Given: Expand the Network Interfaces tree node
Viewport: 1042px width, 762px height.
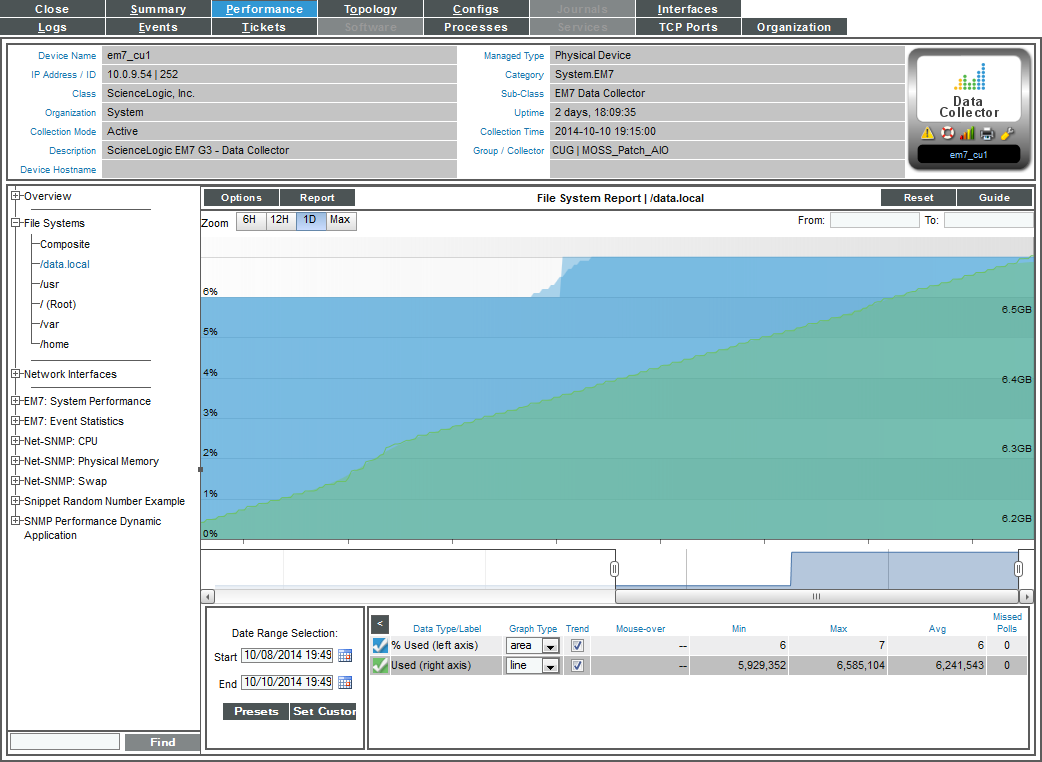Looking at the screenshot, I should point(16,374).
